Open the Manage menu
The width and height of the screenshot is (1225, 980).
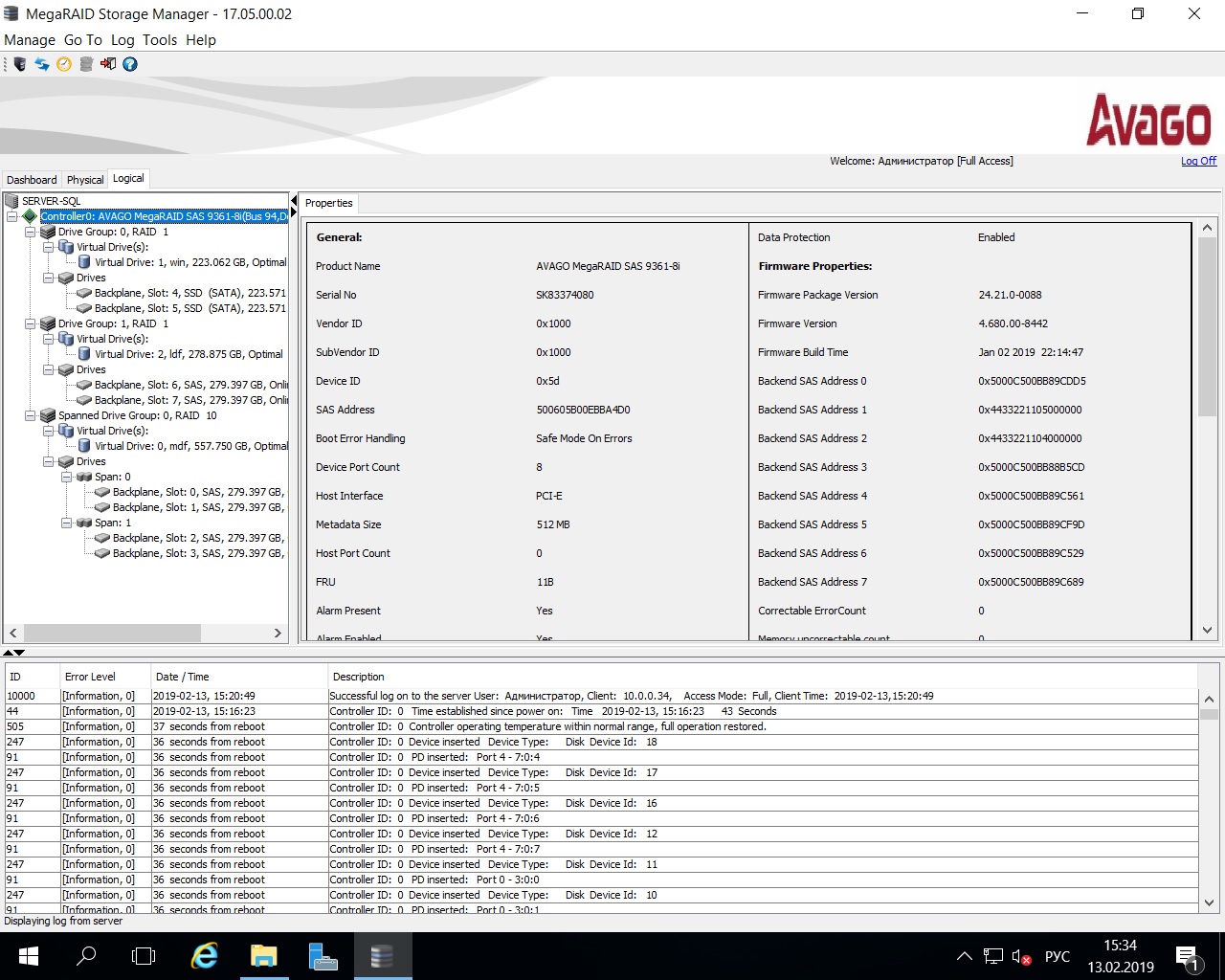[x=30, y=40]
